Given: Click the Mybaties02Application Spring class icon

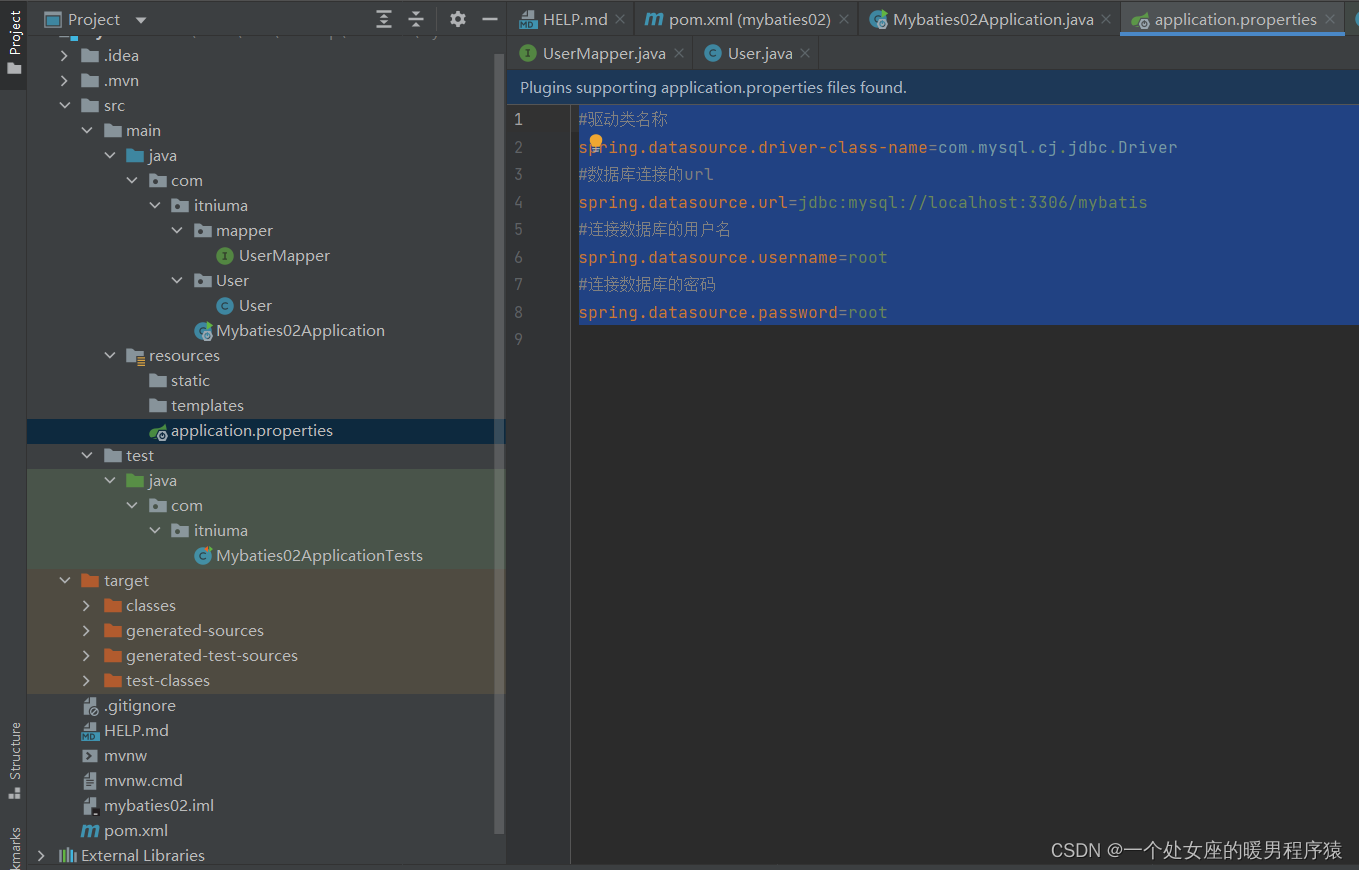Looking at the screenshot, I should click(x=203, y=331).
